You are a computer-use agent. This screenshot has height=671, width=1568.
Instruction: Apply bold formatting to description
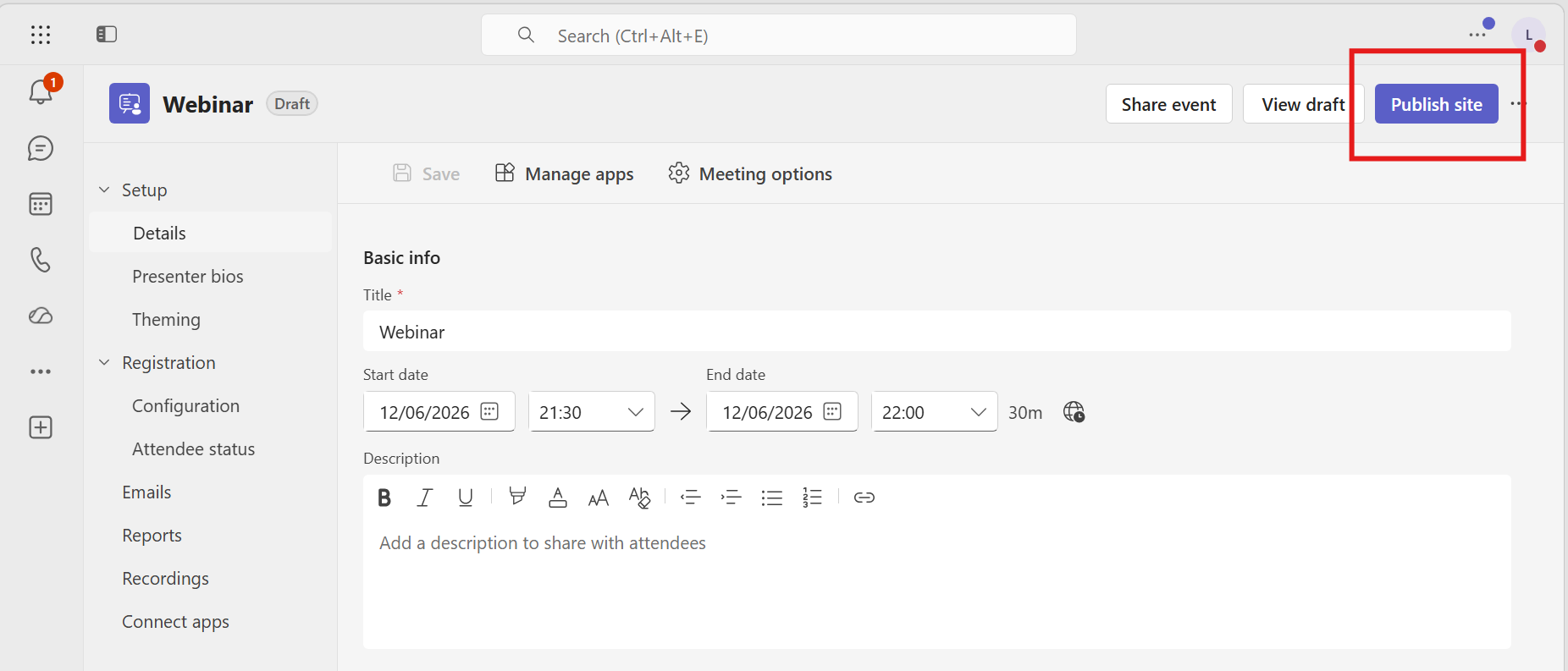384,498
